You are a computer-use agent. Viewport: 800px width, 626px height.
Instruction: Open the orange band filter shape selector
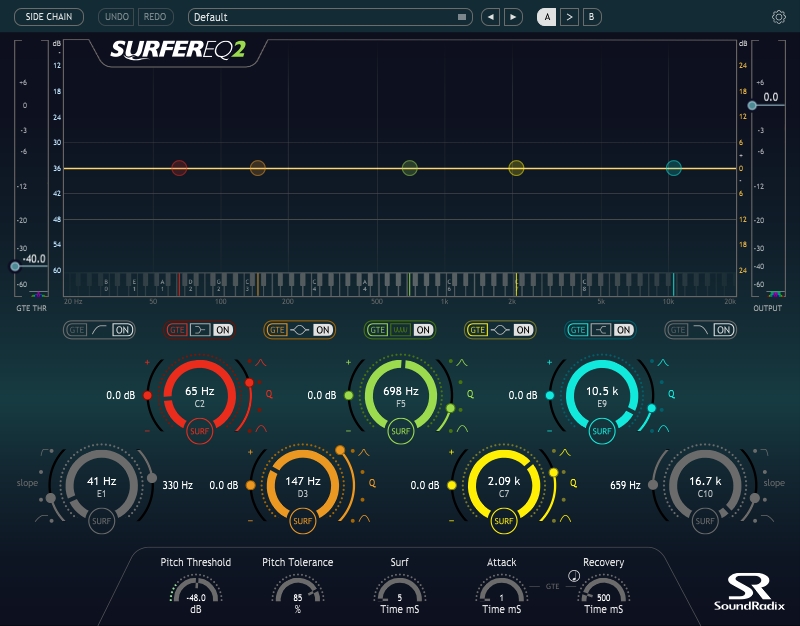299,330
